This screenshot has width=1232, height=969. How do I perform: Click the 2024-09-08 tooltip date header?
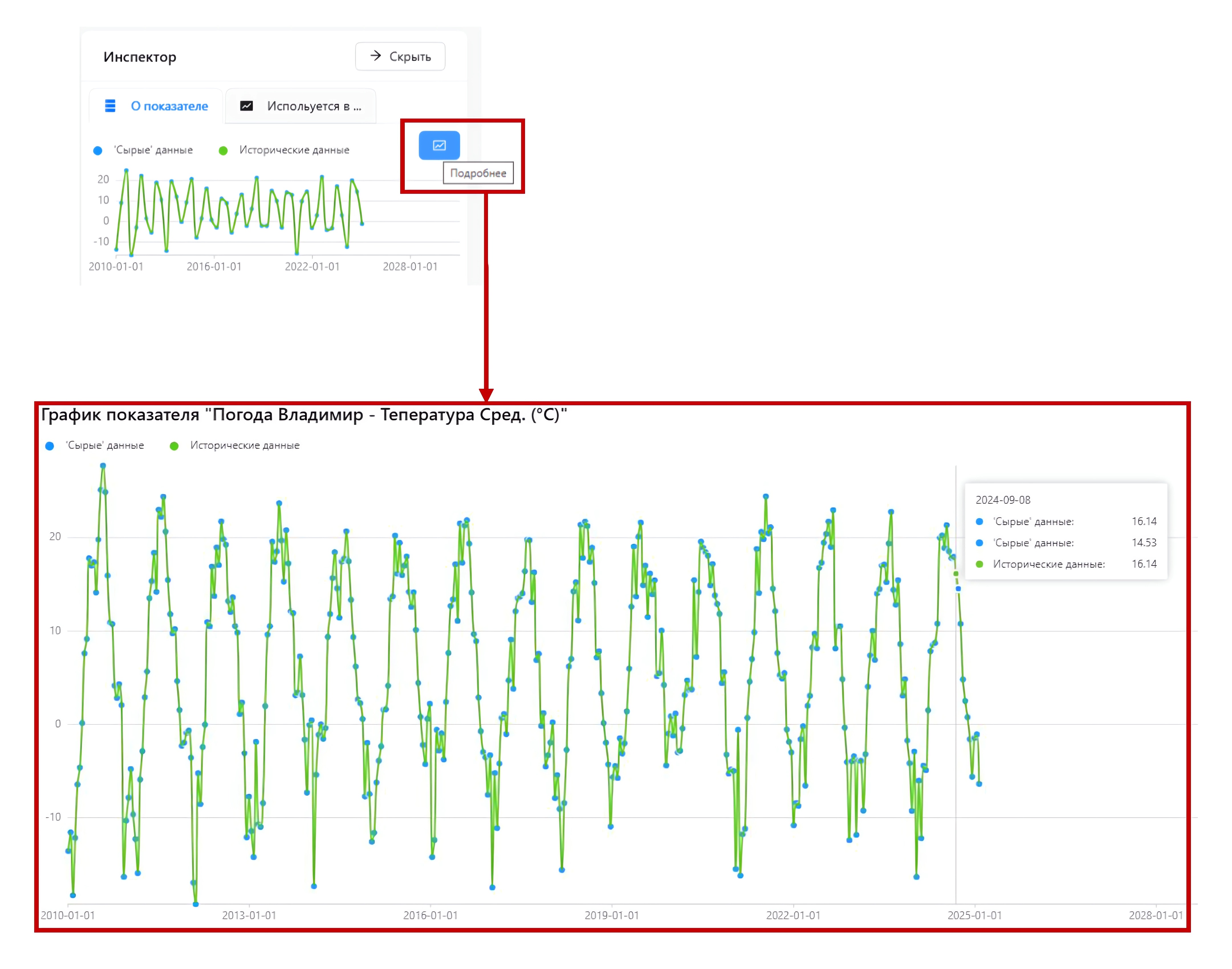tap(1003, 500)
